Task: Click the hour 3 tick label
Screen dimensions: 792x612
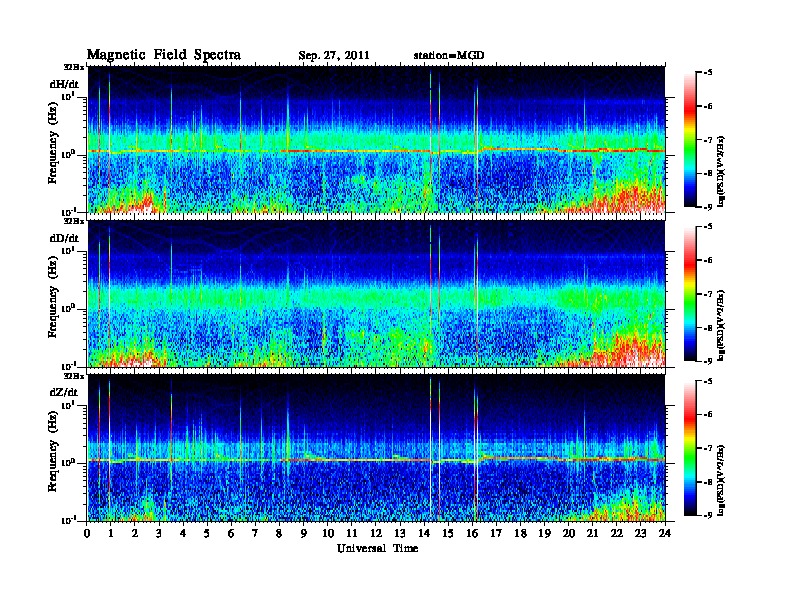Action: (159, 534)
